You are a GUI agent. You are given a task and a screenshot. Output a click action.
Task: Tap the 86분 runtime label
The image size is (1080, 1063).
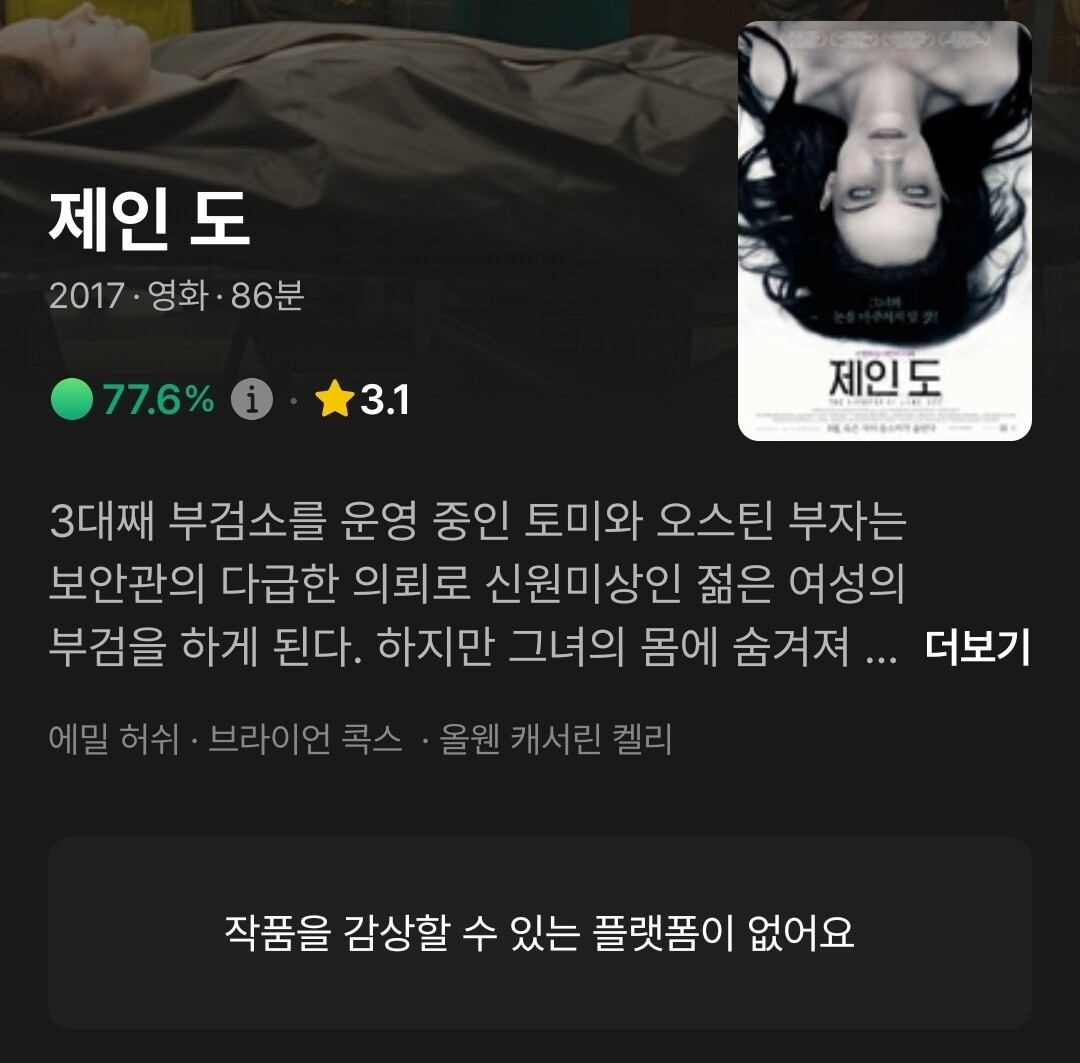pyautogui.click(x=267, y=296)
